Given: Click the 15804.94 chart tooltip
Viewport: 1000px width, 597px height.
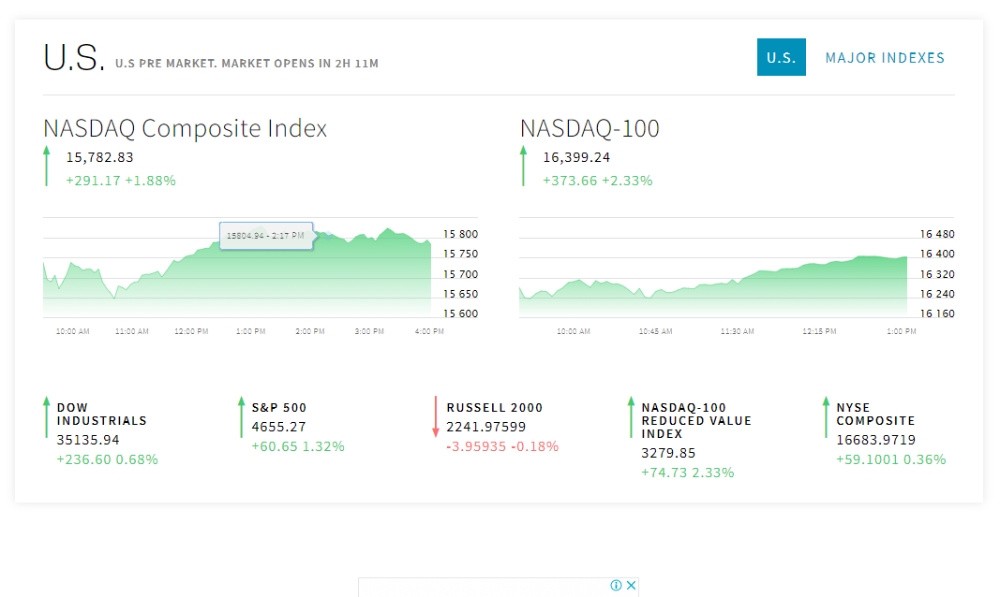Looking at the screenshot, I should pos(266,236).
